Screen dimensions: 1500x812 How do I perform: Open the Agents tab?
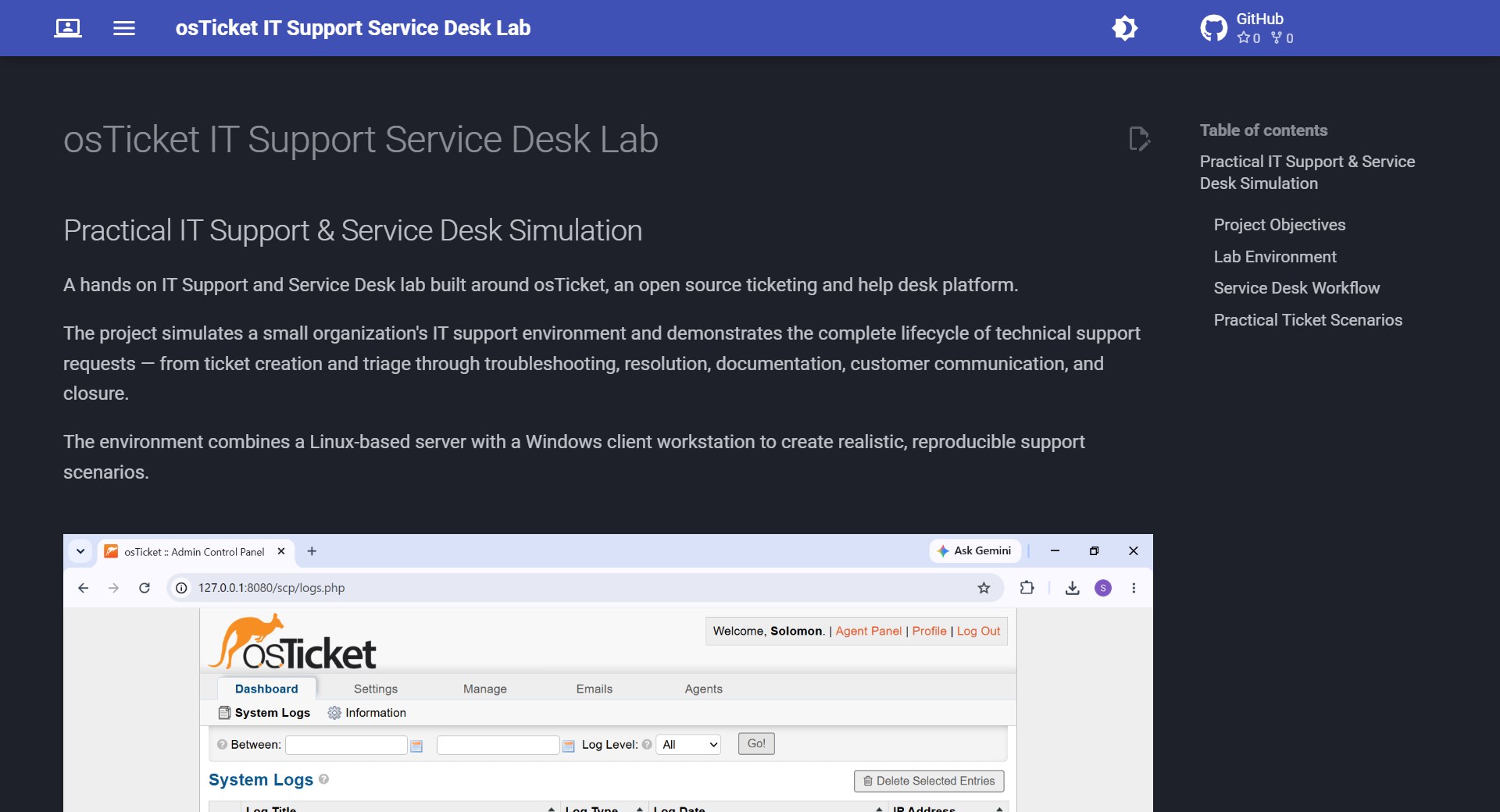(x=704, y=689)
